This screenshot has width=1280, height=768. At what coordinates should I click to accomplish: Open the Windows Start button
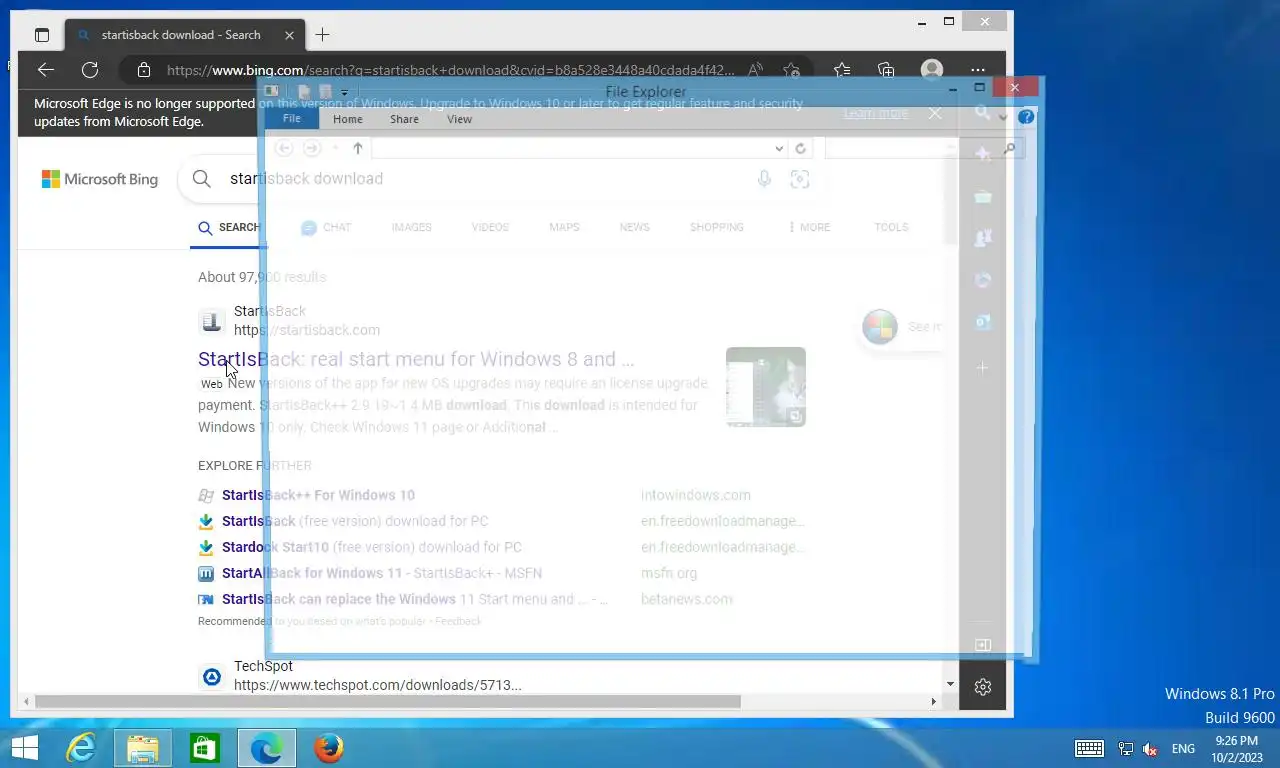(x=24, y=748)
